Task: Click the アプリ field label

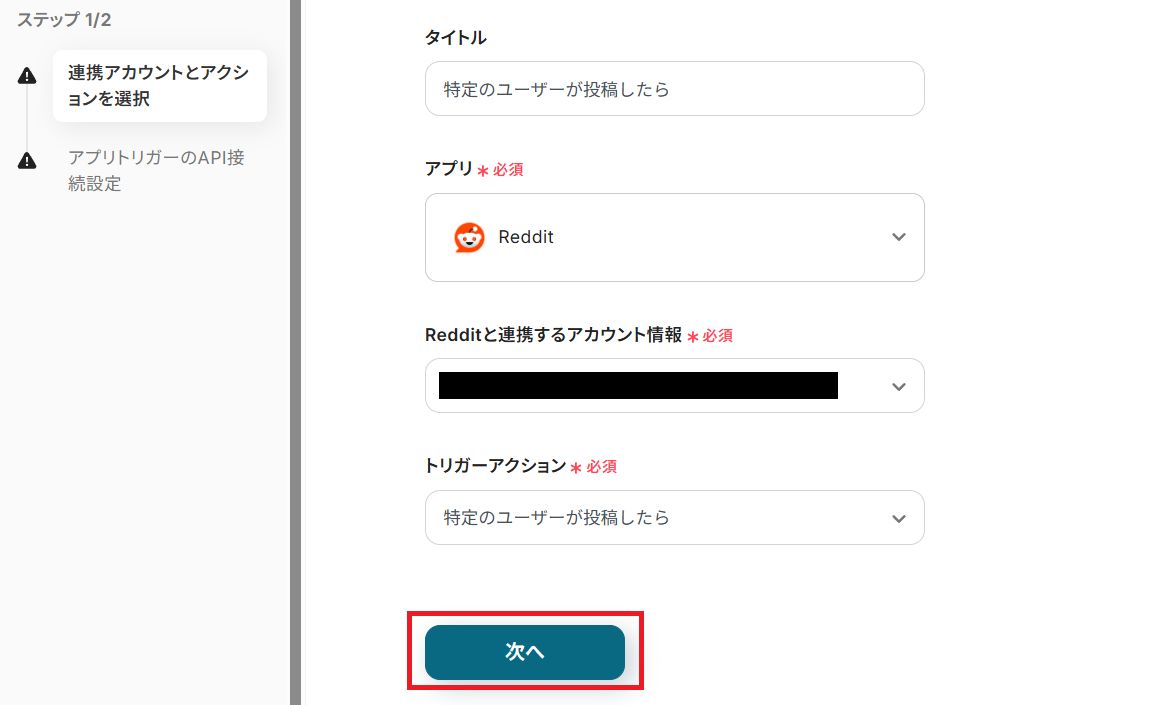Action: tap(449, 169)
